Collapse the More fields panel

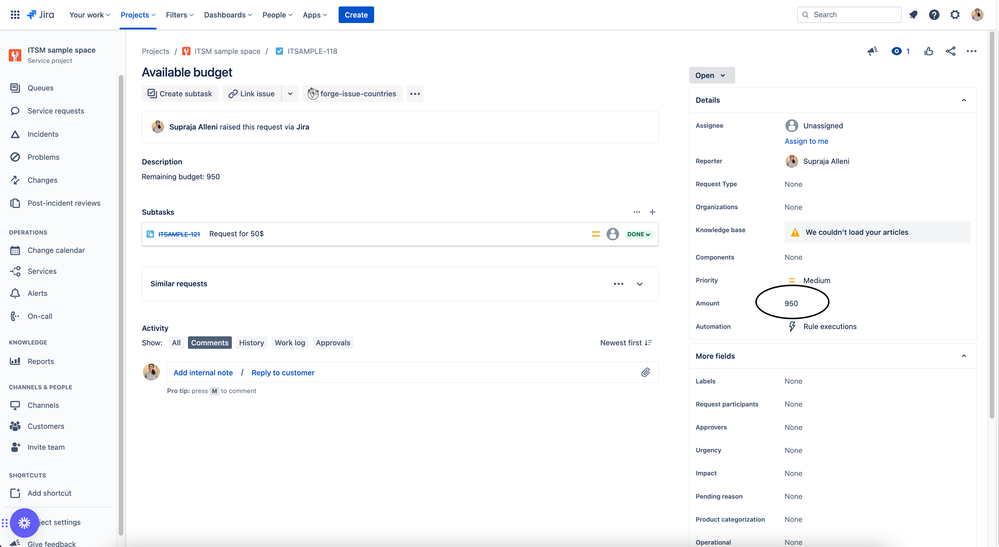click(963, 356)
